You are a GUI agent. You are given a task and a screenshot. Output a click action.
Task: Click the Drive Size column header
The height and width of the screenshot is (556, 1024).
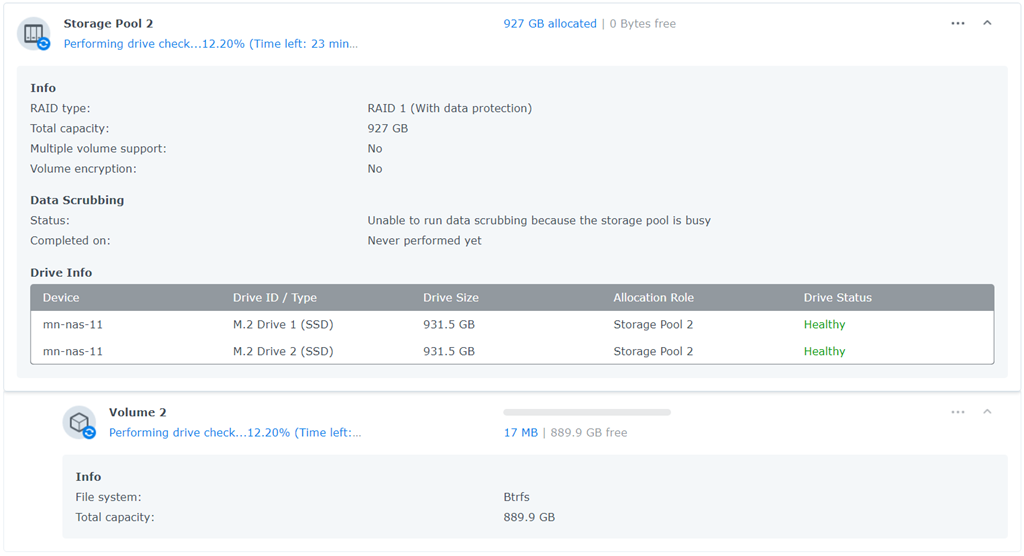pyautogui.click(x=450, y=298)
